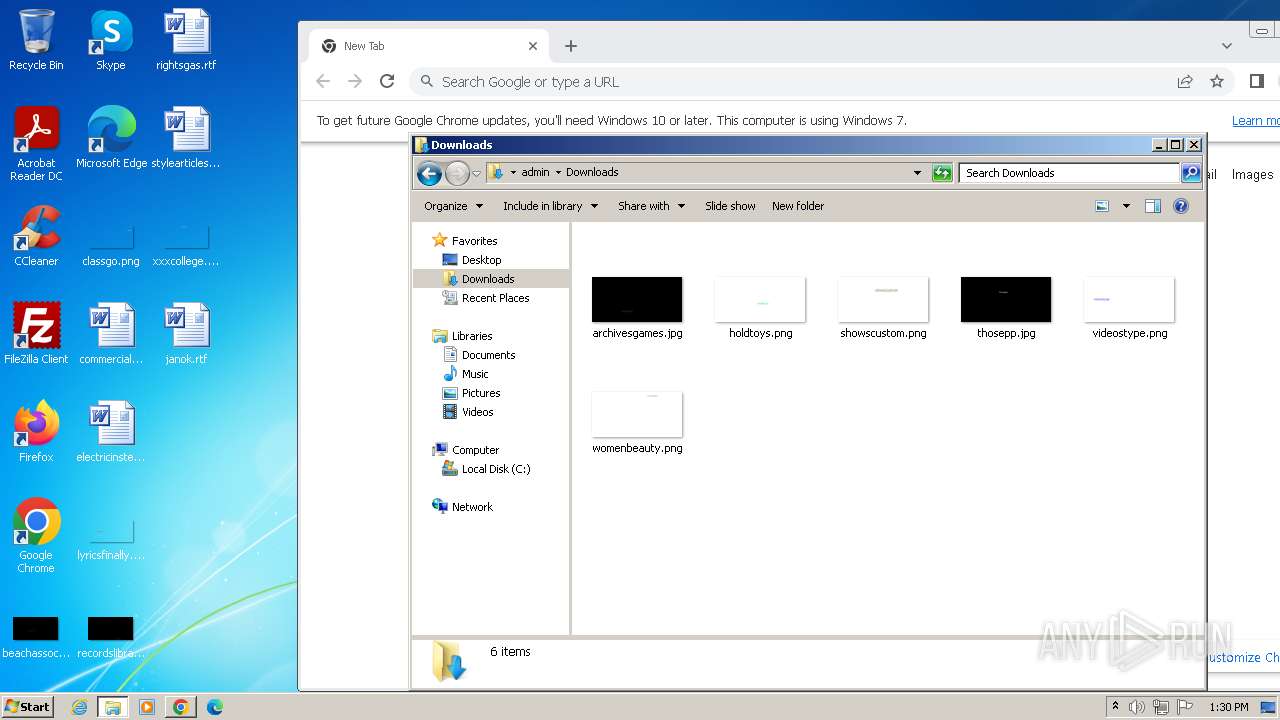
Task: Launch Firefox from desktop
Action: [36, 432]
